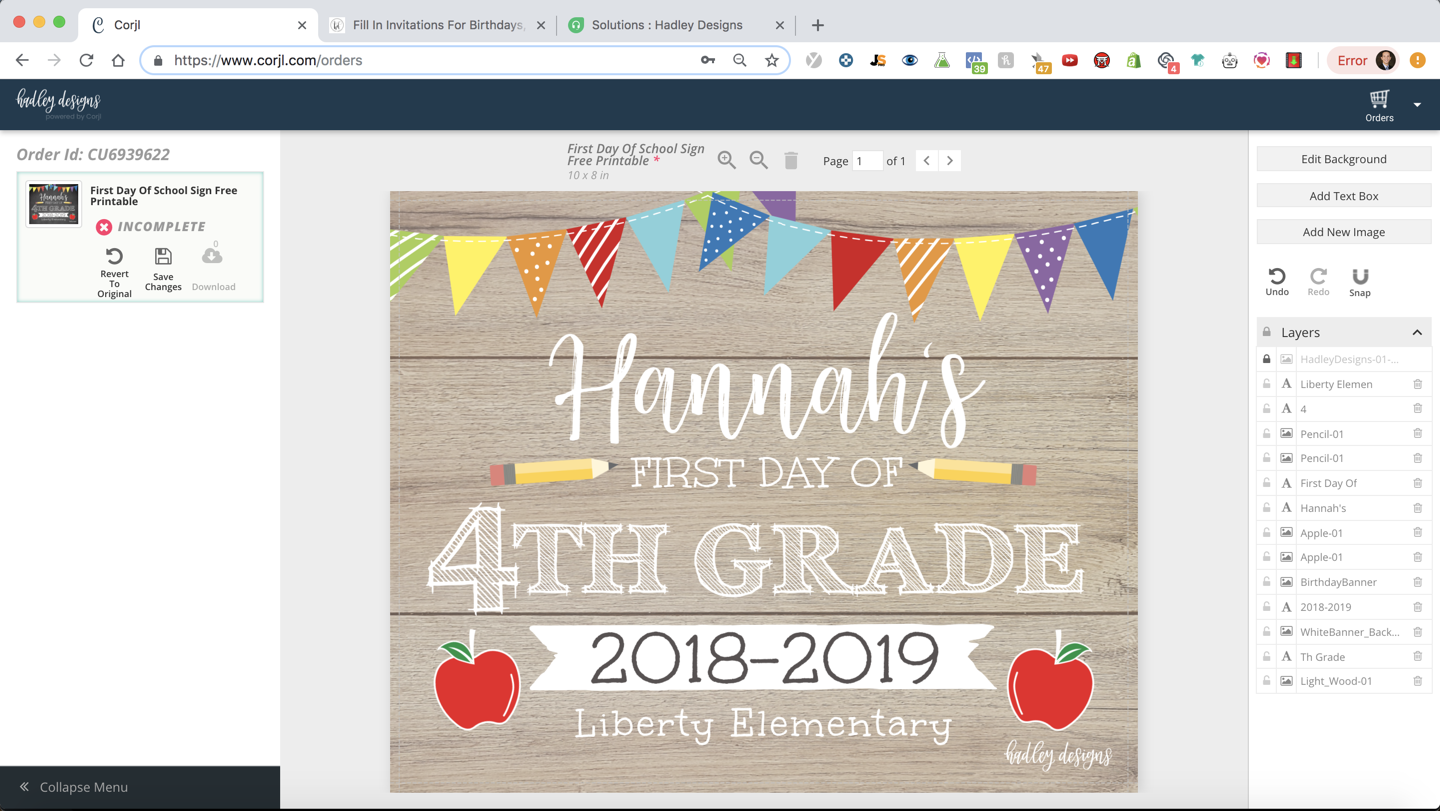Image resolution: width=1440 pixels, height=811 pixels.
Task: Delete the WhiteBanner_Back layer
Action: [1417, 632]
